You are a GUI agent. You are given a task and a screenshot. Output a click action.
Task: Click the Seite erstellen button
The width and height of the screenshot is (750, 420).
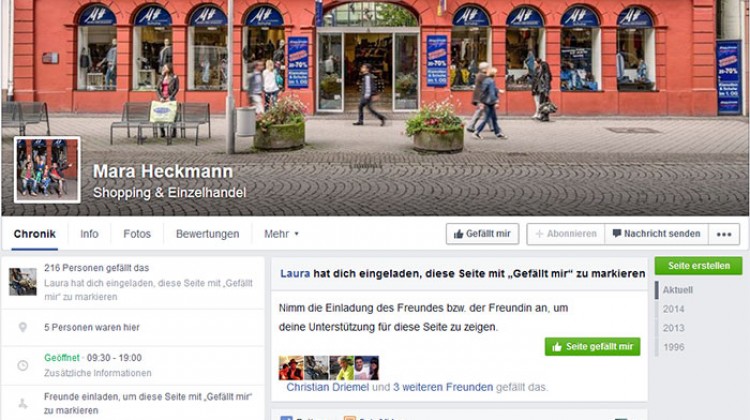[698, 266]
